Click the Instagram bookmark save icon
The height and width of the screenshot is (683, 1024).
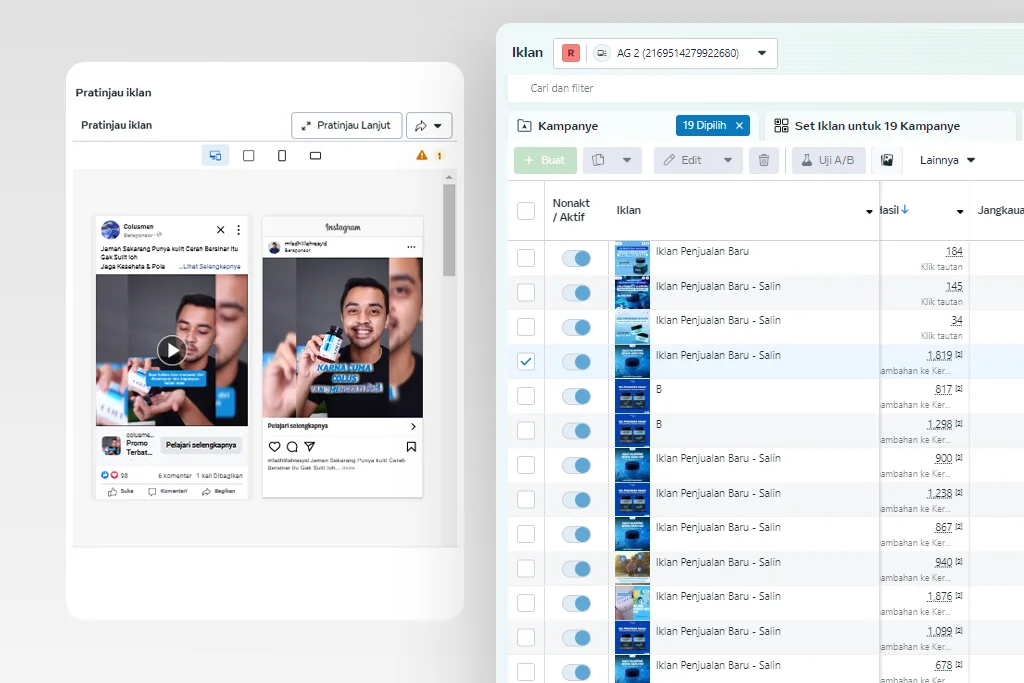coord(411,447)
